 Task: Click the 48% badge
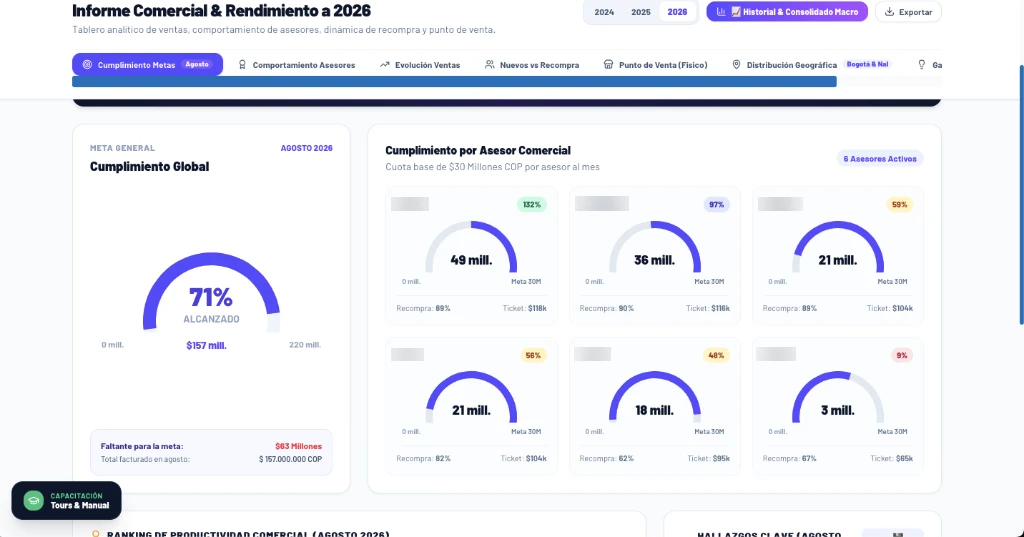(716, 355)
